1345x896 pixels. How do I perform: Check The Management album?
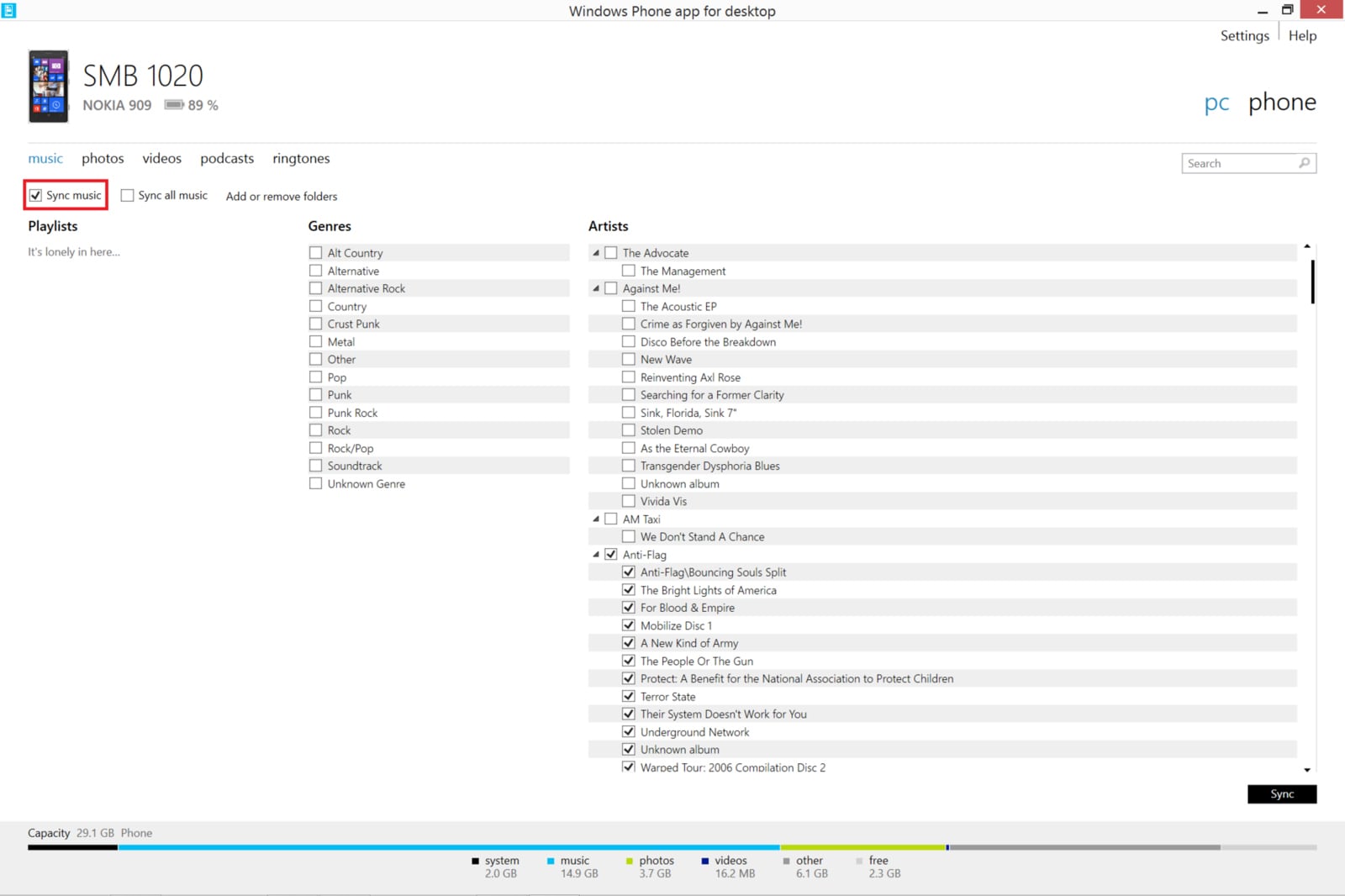click(629, 271)
